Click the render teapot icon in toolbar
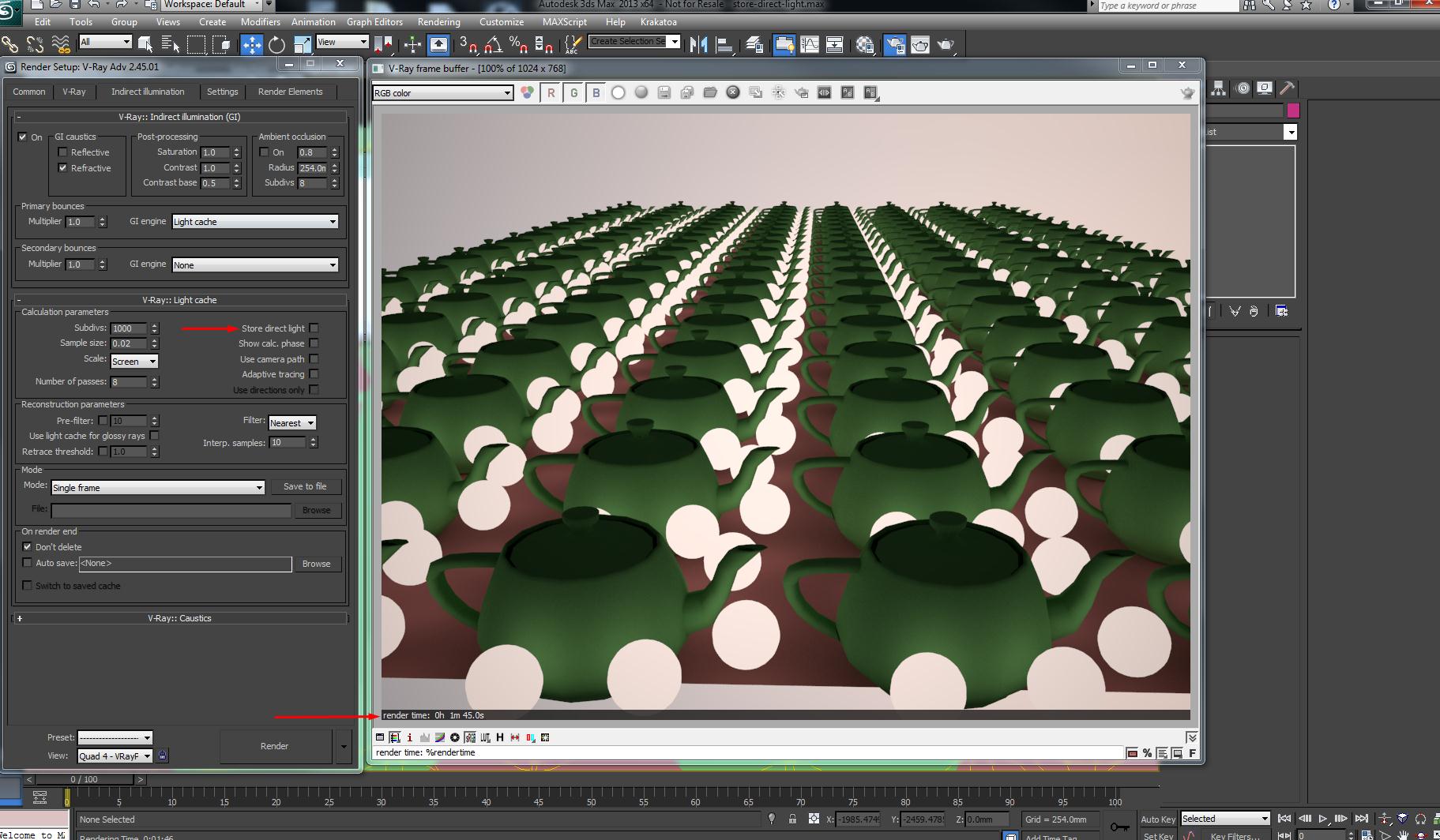Screen dimensions: 1440x840 [x=946, y=45]
